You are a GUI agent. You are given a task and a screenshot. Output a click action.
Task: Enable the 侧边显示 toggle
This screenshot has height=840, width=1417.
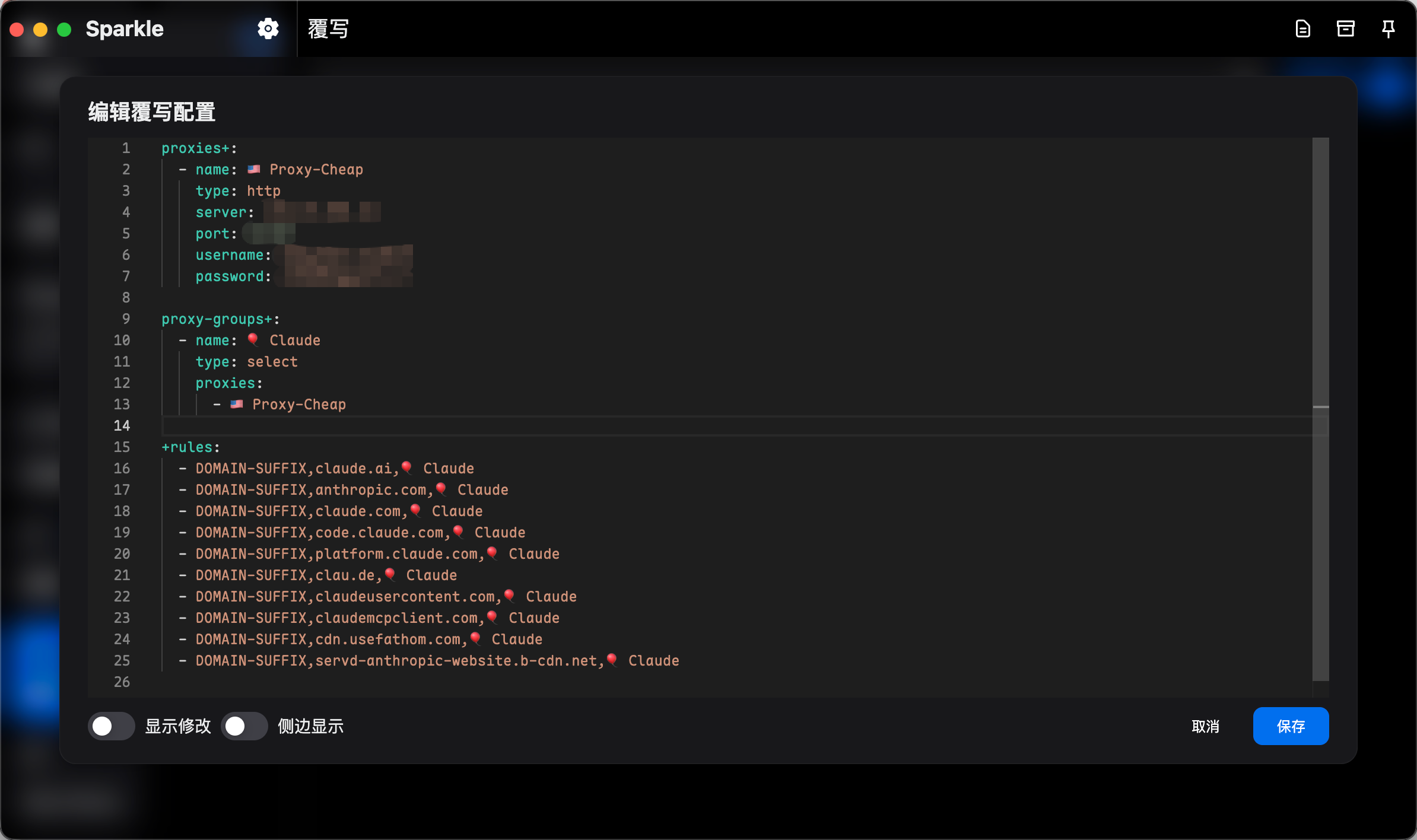[x=244, y=726]
